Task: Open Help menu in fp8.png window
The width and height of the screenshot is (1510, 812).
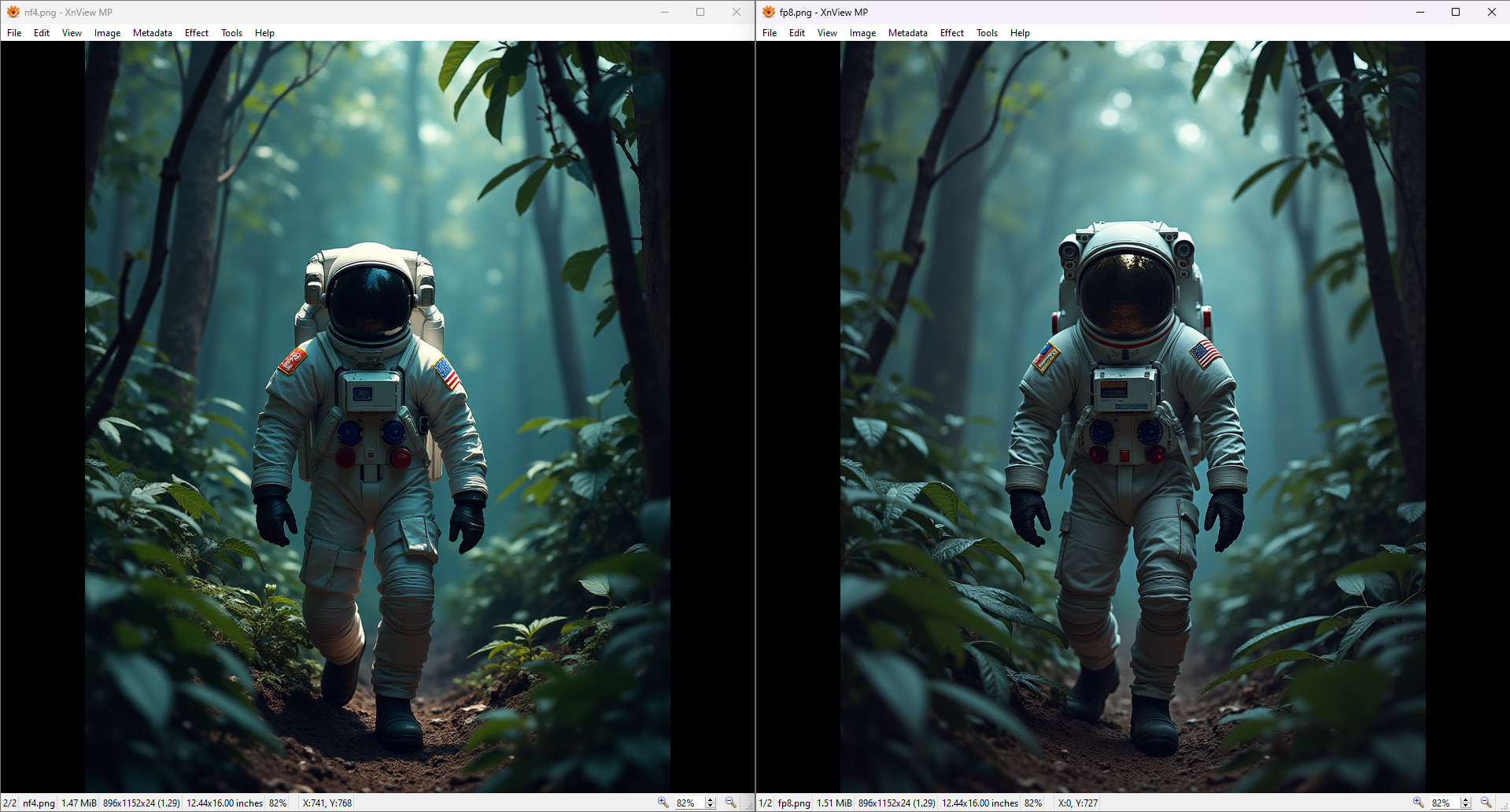Action: pos(1020,33)
